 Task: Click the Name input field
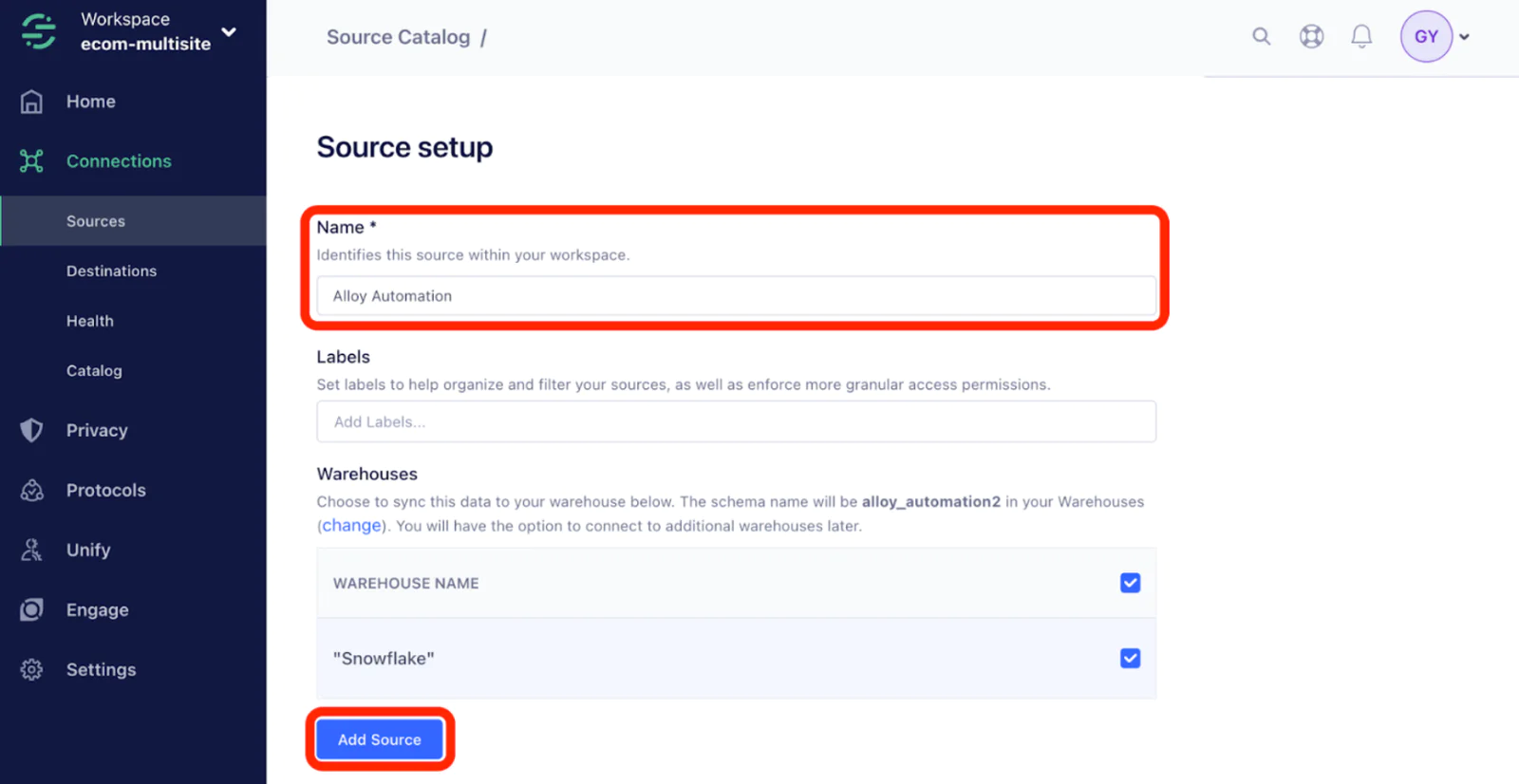(736, 296)
